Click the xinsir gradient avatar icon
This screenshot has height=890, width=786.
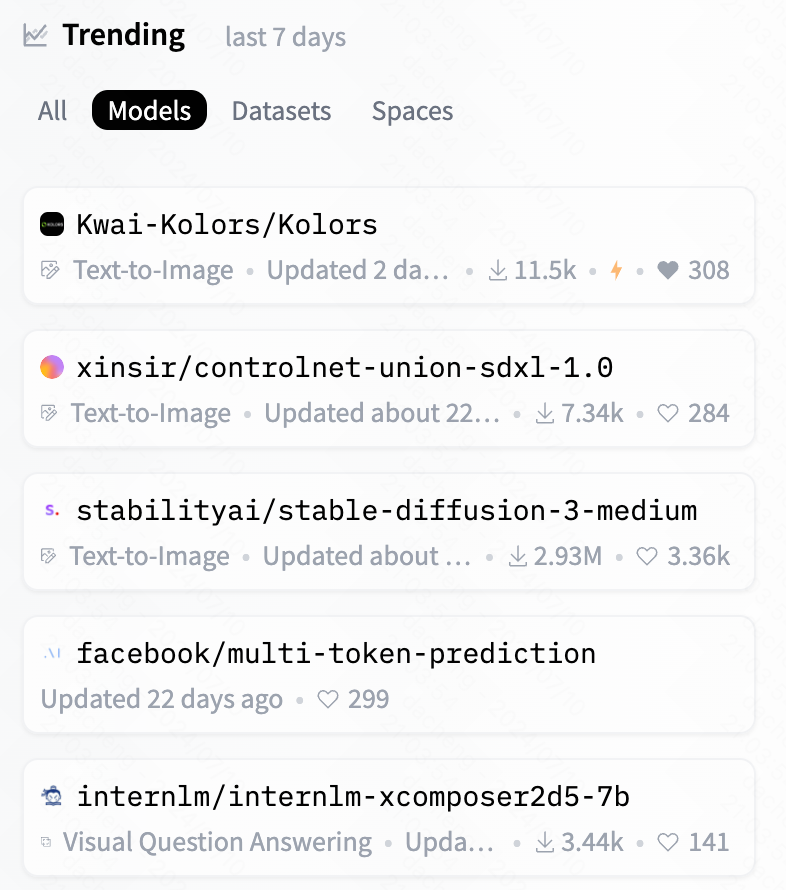[52, 368]
